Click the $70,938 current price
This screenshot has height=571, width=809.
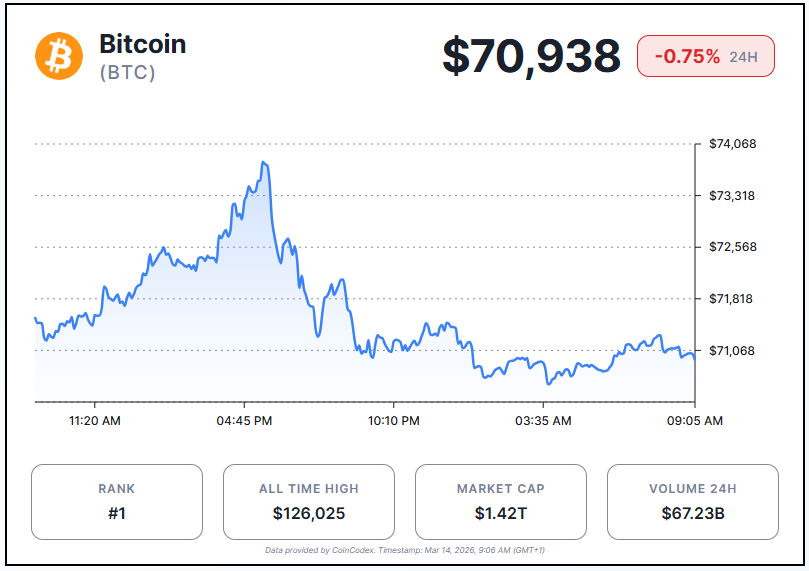(x=531, y=56)
